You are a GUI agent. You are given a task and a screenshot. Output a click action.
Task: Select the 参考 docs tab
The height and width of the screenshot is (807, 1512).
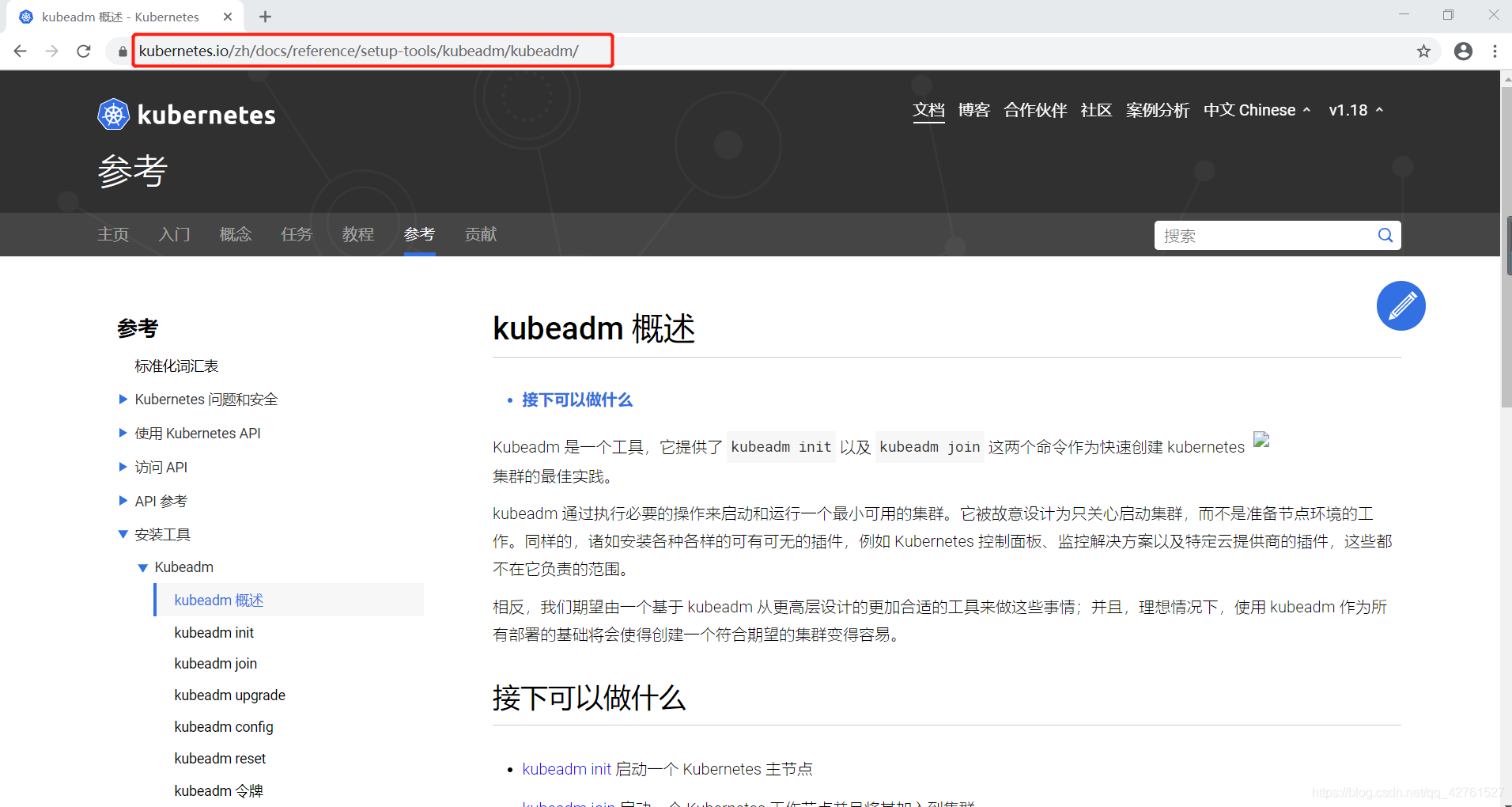[x=419, y=234]
